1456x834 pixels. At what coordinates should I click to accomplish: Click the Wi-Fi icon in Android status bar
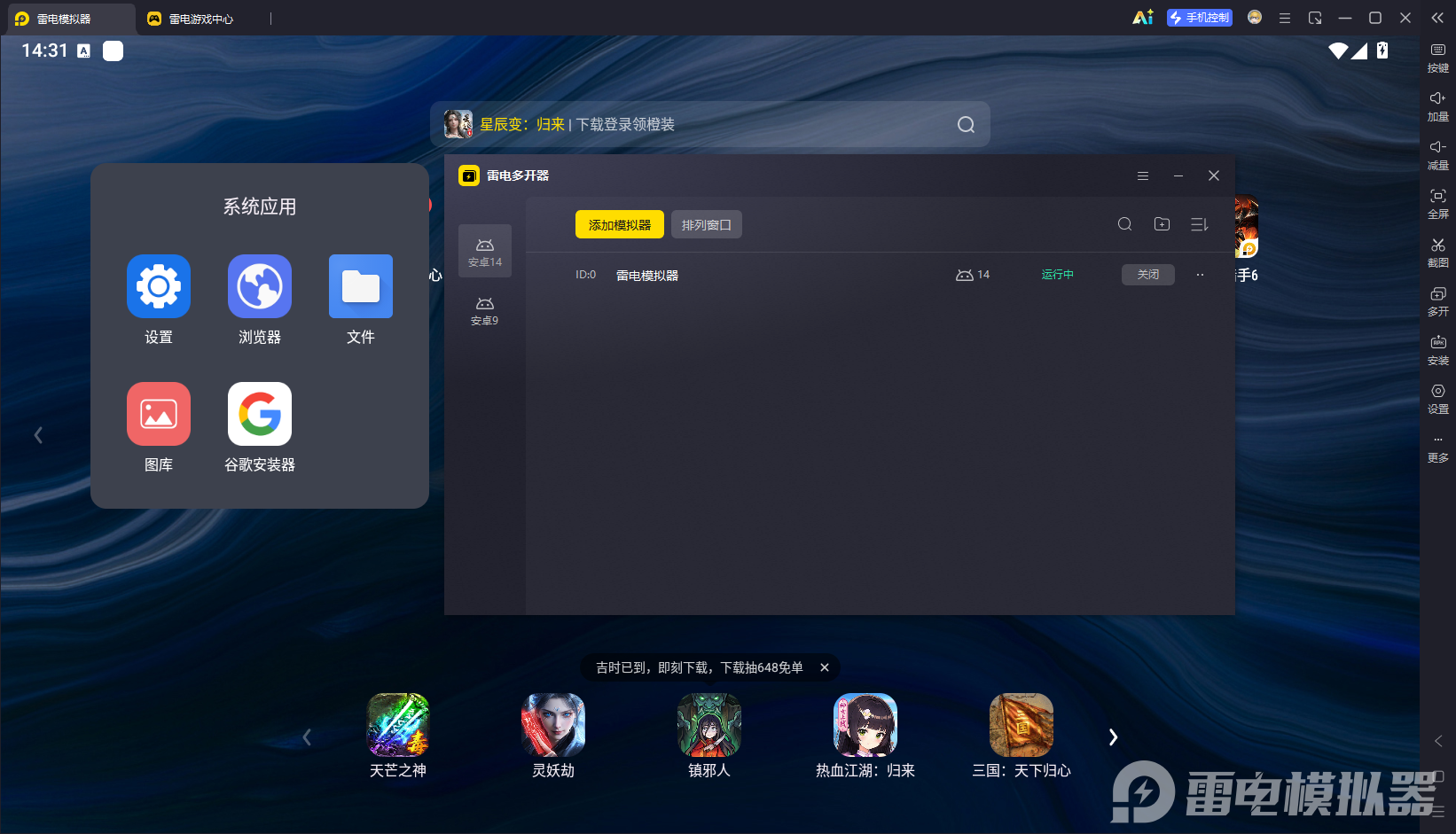pyautogui.click(x=1338, y=51)
